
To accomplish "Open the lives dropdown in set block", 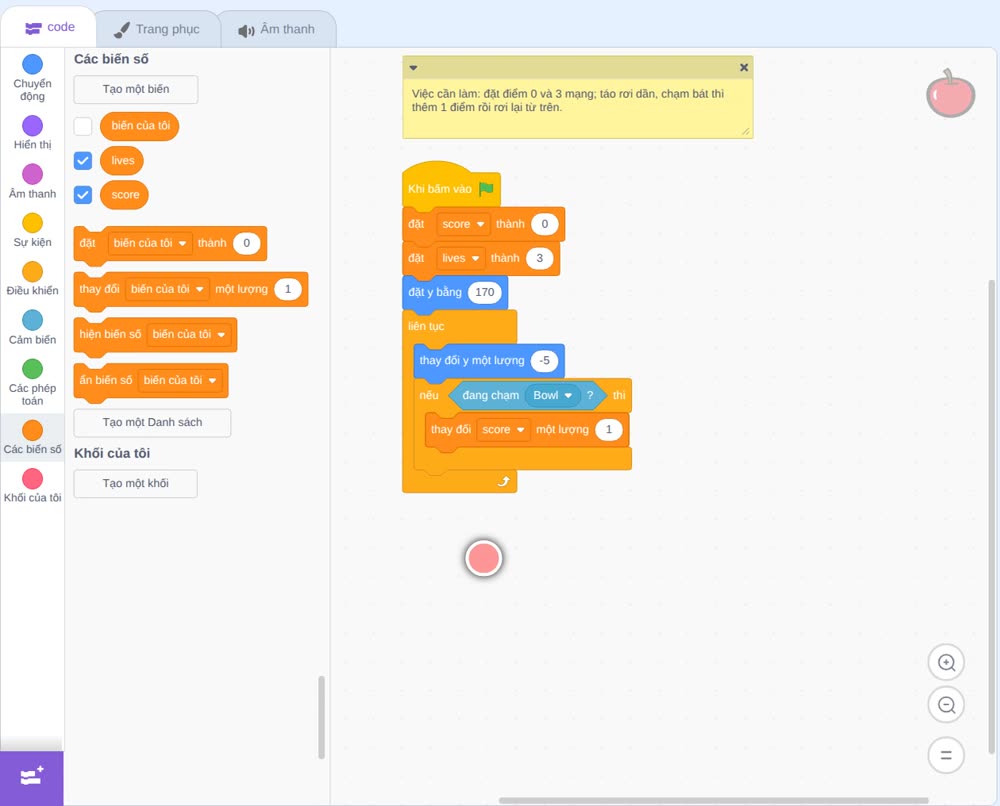I will pos(460,258).
